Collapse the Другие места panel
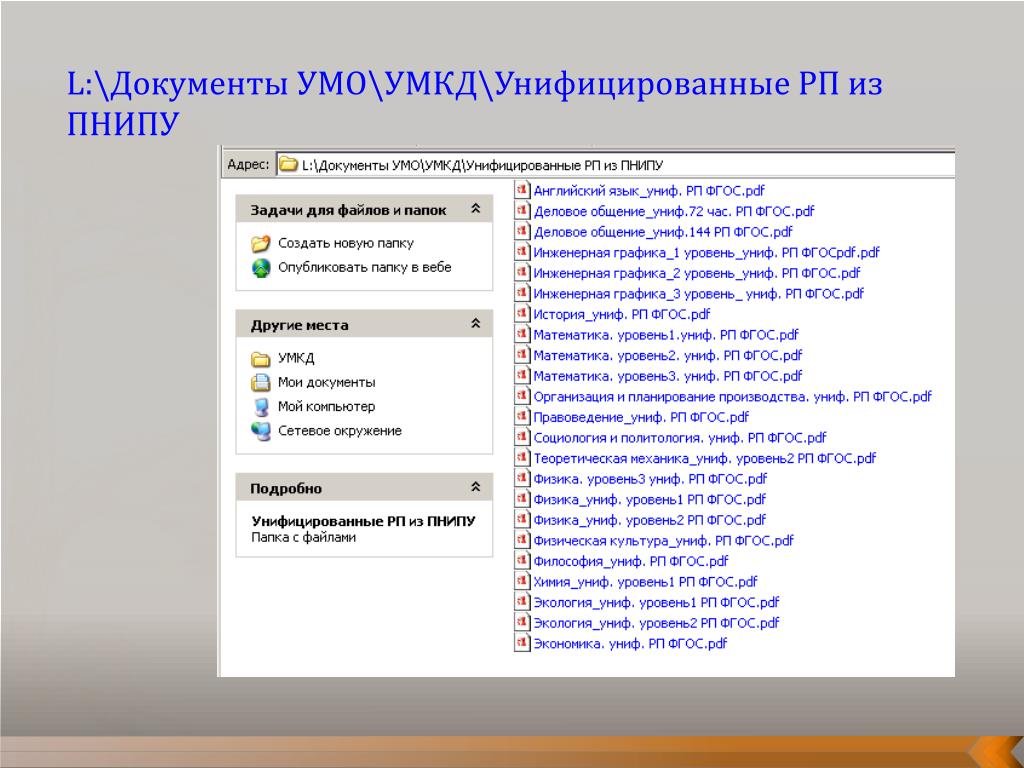This screenshot has width=1024, height=768. click(475, 324)
